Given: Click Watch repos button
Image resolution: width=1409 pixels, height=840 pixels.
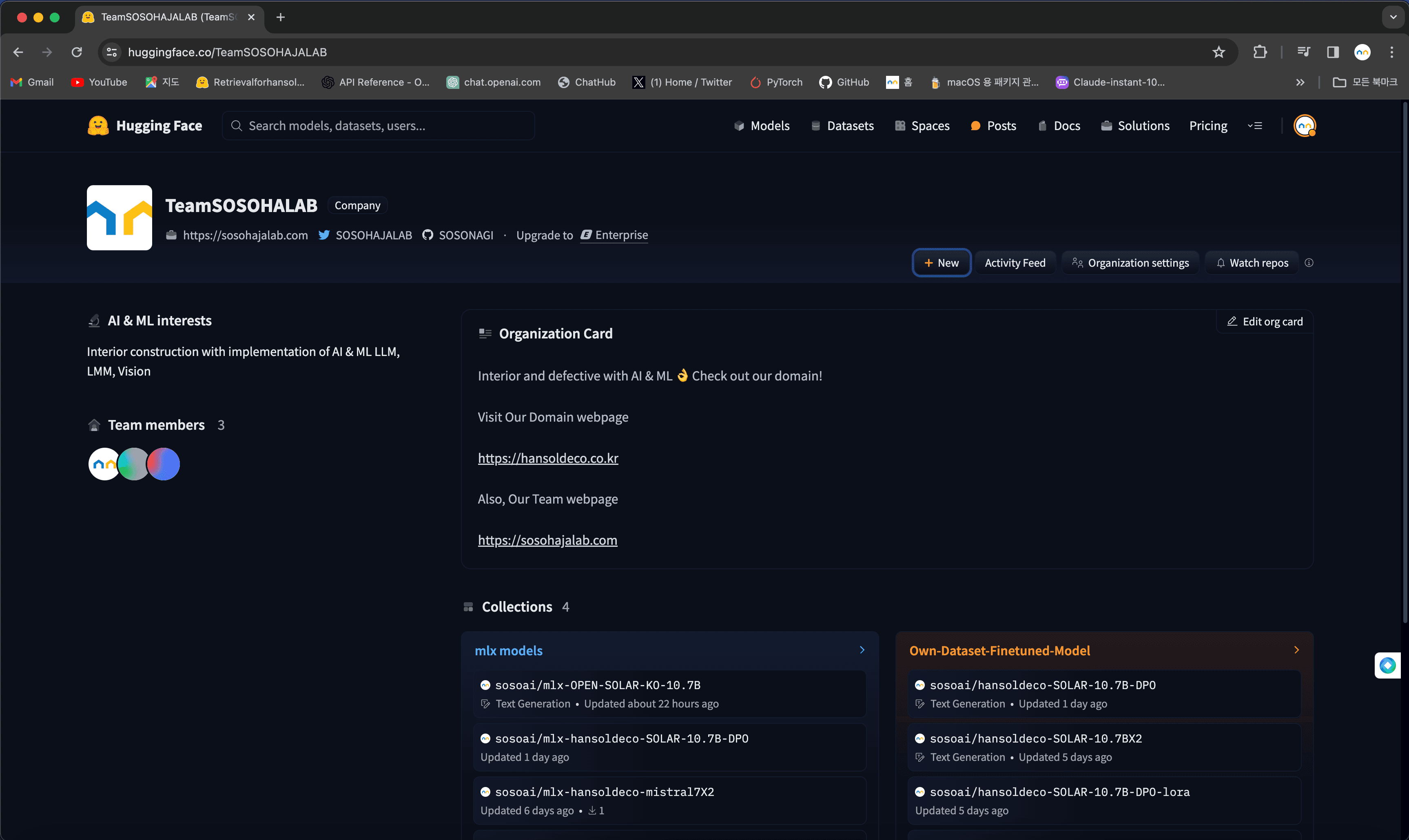Looking at the screenshot, I should (x=1252, y=263).
